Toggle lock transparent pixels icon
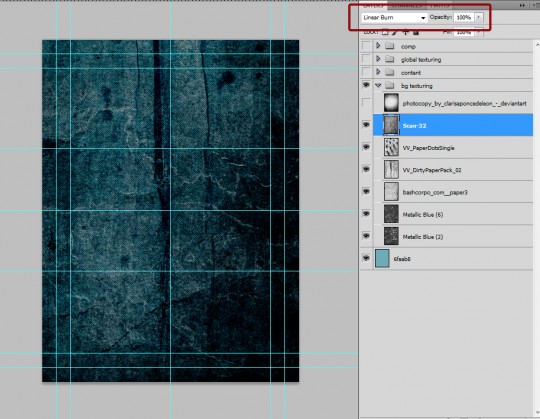Viewport: 540px width, 419px height. click(385, 32)
